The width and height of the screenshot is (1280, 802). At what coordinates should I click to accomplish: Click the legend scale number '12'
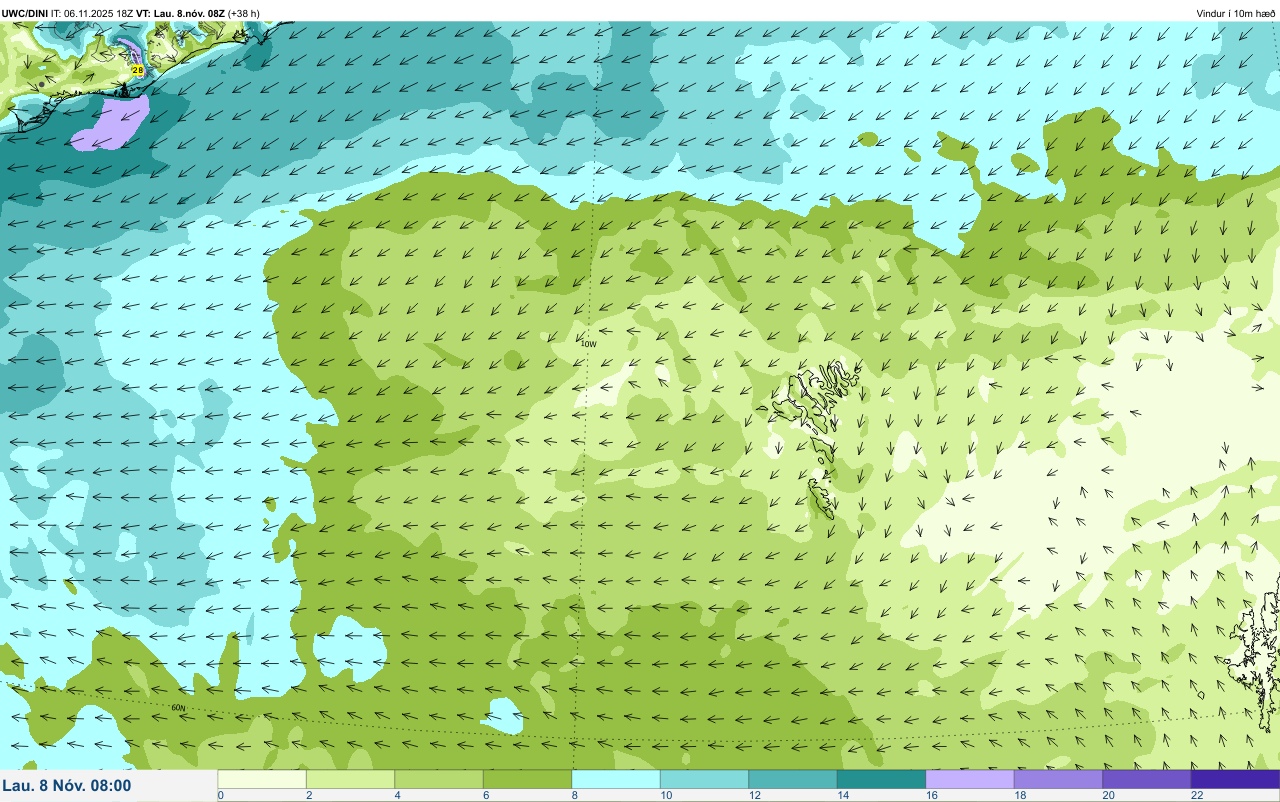click(x=753, y=795)
